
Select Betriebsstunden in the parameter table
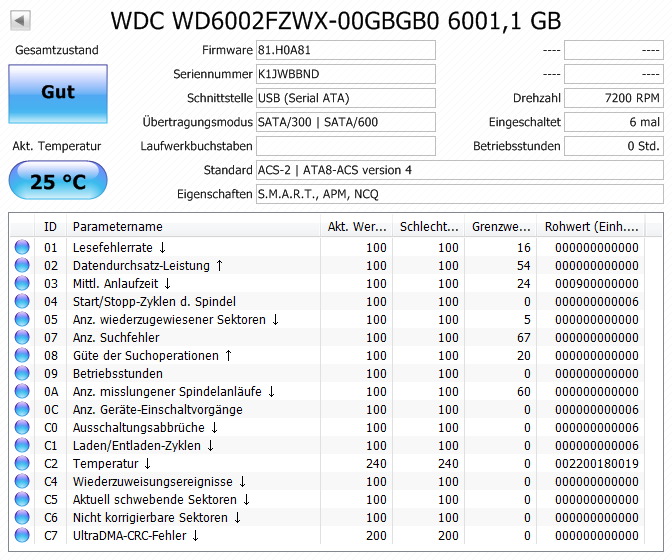[118, 374]
